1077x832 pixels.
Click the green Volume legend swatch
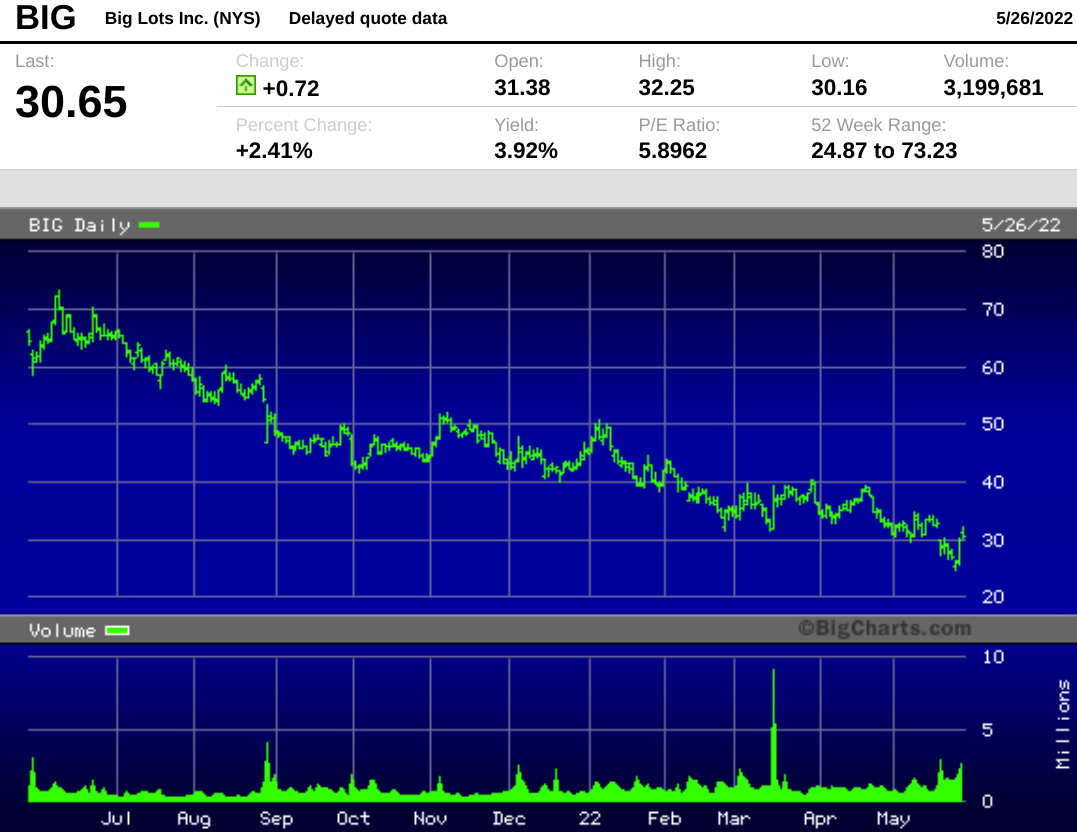[117, 631]
